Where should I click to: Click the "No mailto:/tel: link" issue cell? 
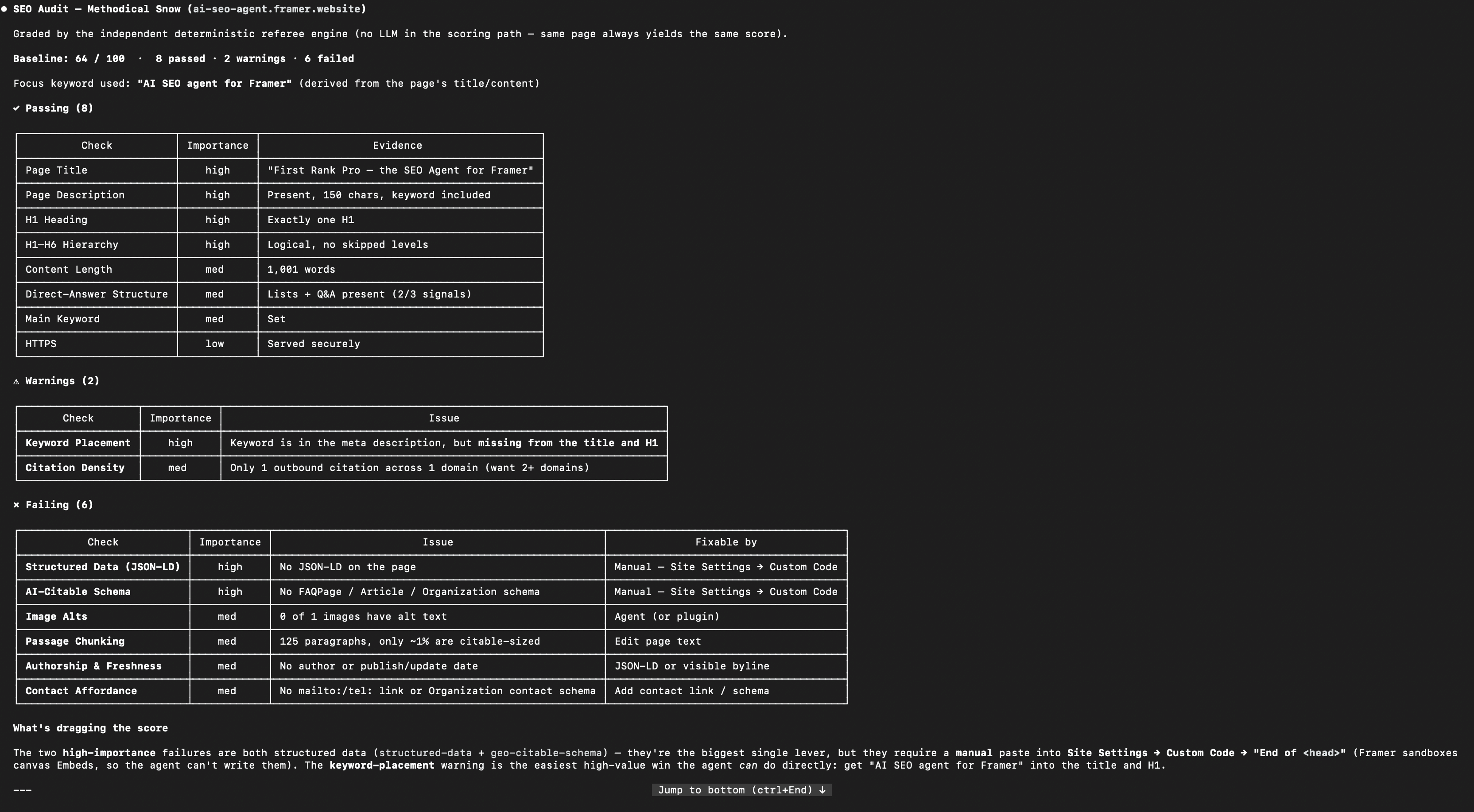coord(438,691)
